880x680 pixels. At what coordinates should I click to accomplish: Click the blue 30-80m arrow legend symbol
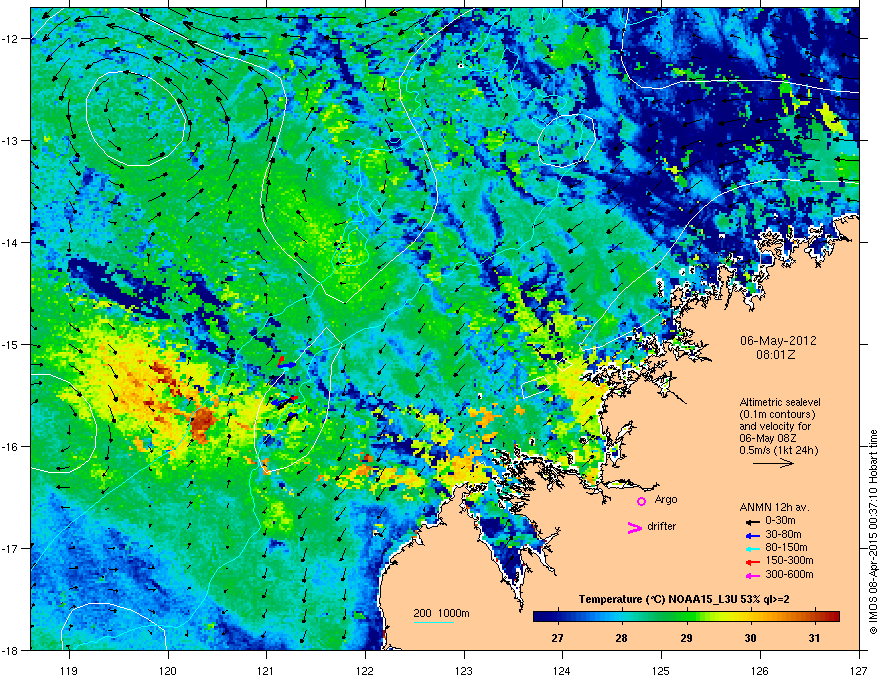coord(753,535)
